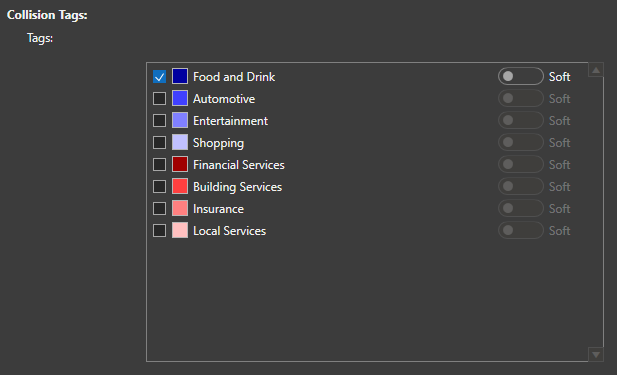Click the blue Automotive color swatch
This screenshot has width=617, height=375.
pos(180,98)
